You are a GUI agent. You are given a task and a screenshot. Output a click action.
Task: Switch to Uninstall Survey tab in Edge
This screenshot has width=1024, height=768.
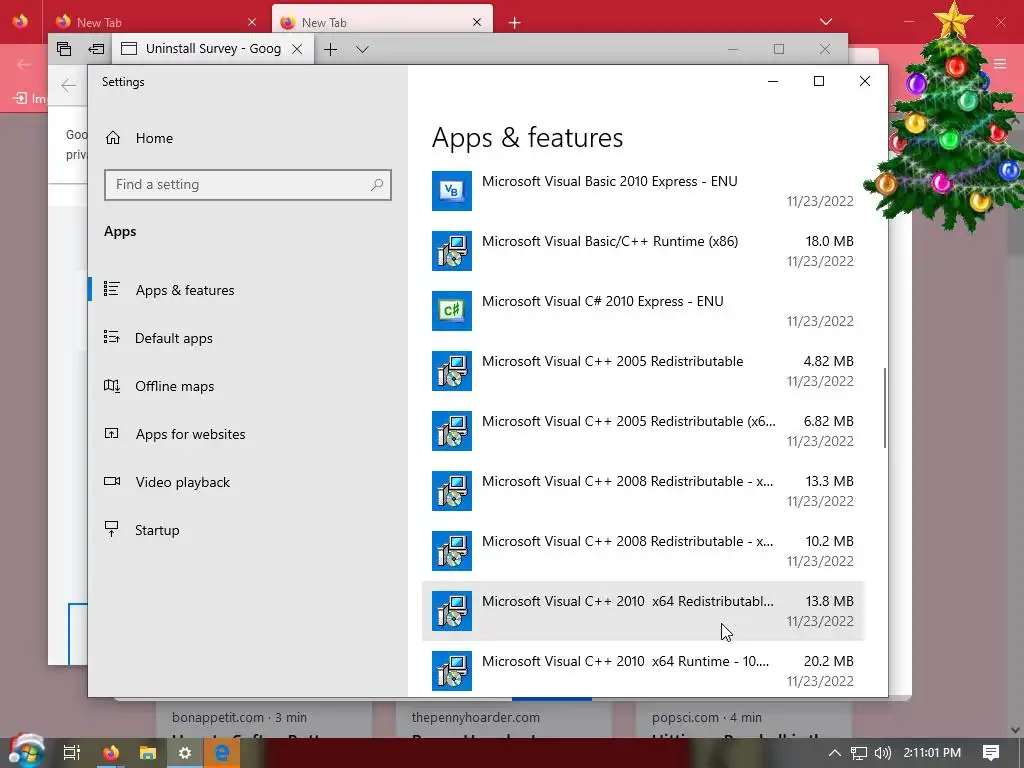coord(213,49)
